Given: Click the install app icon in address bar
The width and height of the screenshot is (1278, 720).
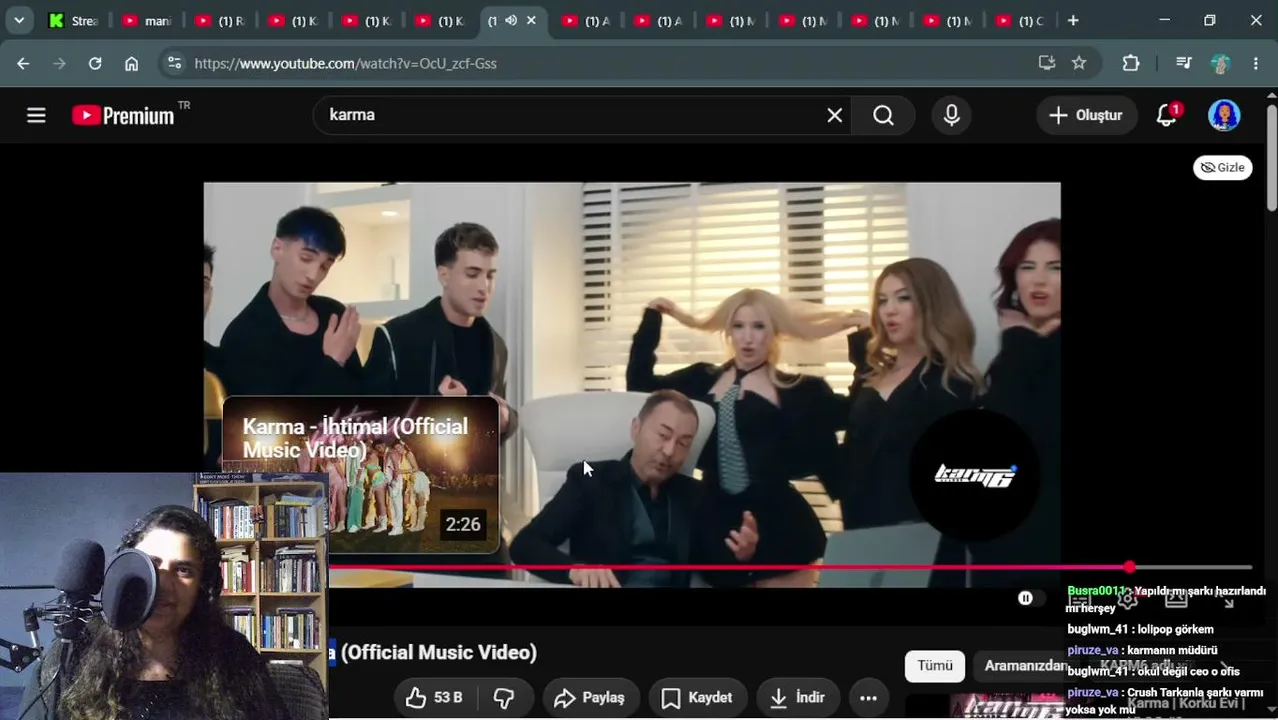Looking at the screenshot, I should (1047, 63).
